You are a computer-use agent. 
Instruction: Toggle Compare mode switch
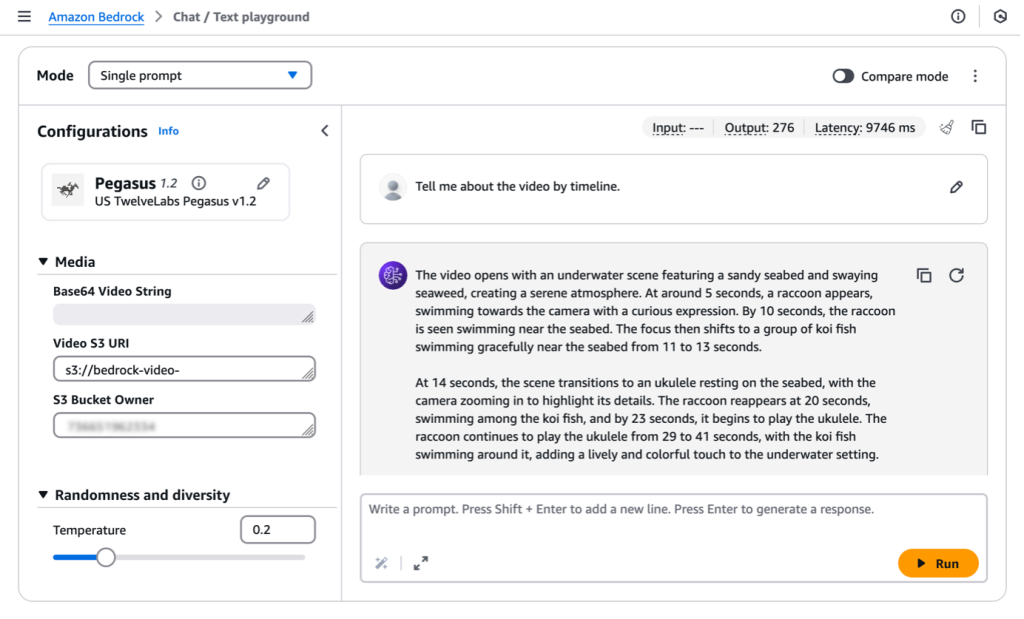coord(842,76)
